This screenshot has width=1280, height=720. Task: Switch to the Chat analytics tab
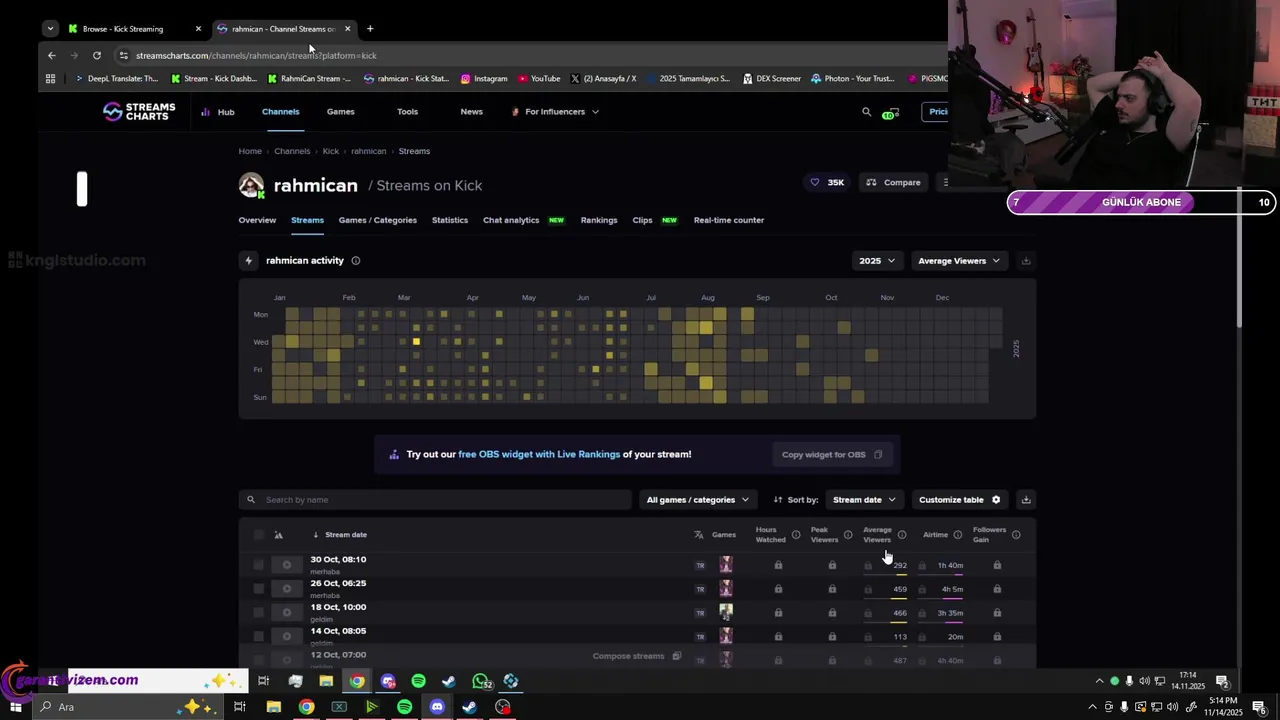pyautogui.click(x=511, y=220)
